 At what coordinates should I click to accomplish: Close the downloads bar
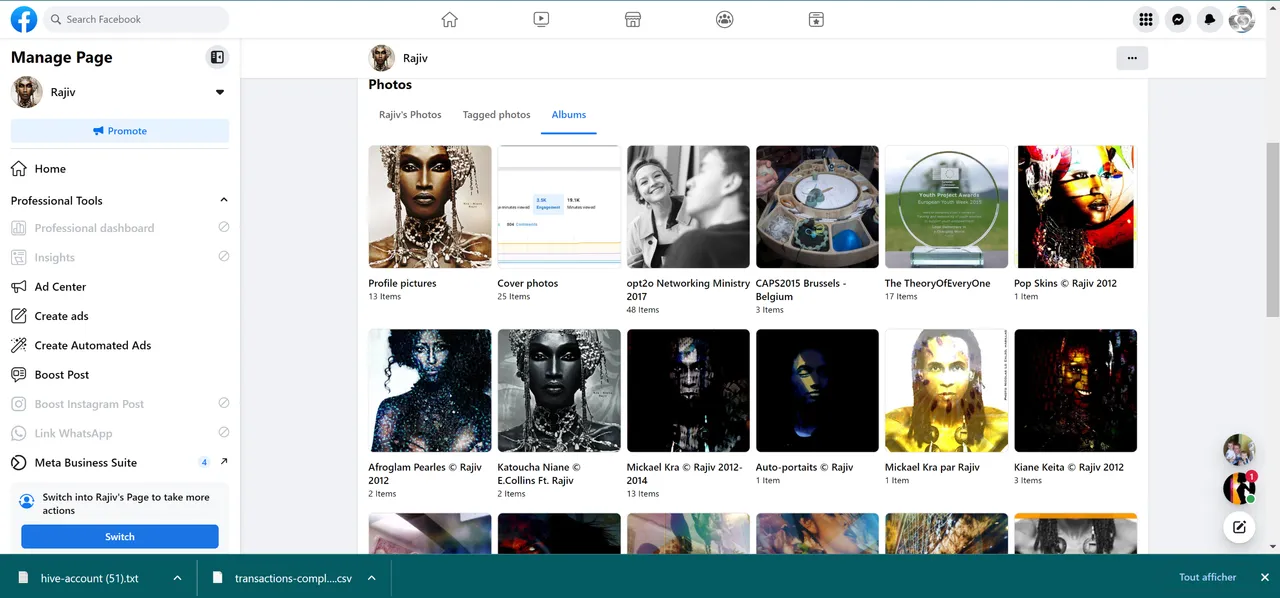1264,577
